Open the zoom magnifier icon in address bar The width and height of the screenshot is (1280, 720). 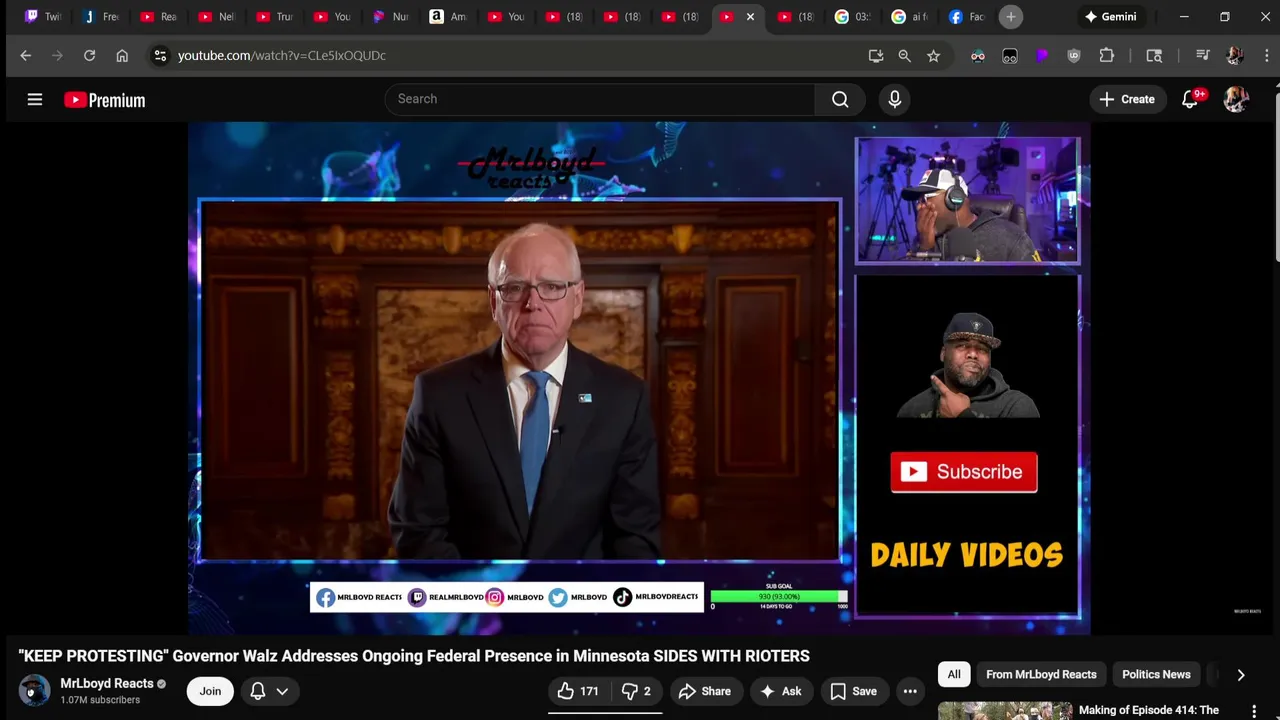[904, 56]
